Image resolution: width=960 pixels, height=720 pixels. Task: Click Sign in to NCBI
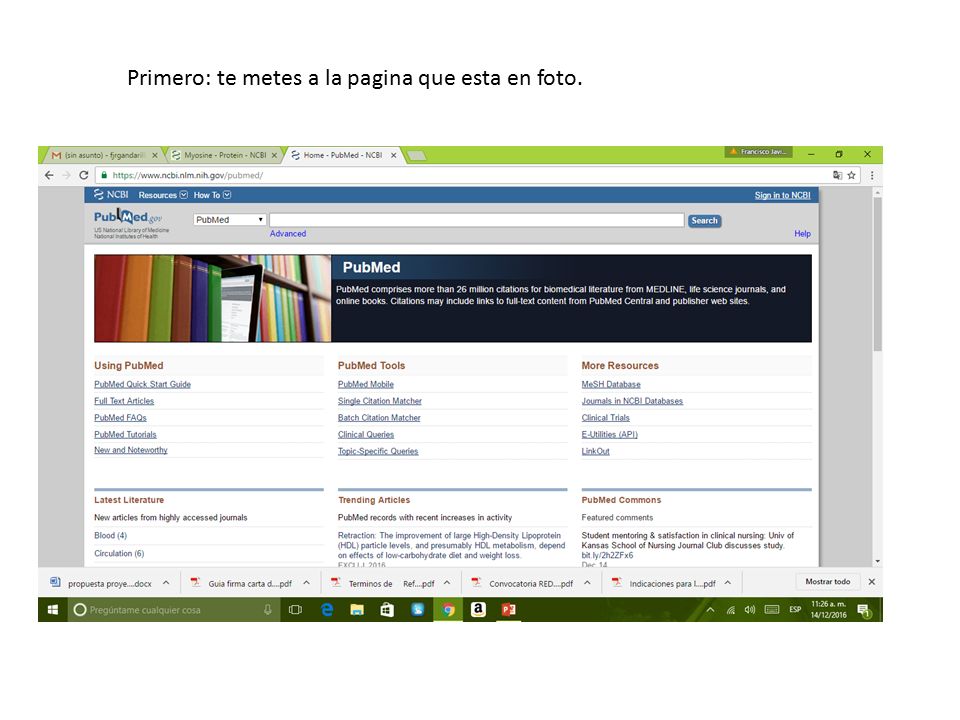coord(782,195)
